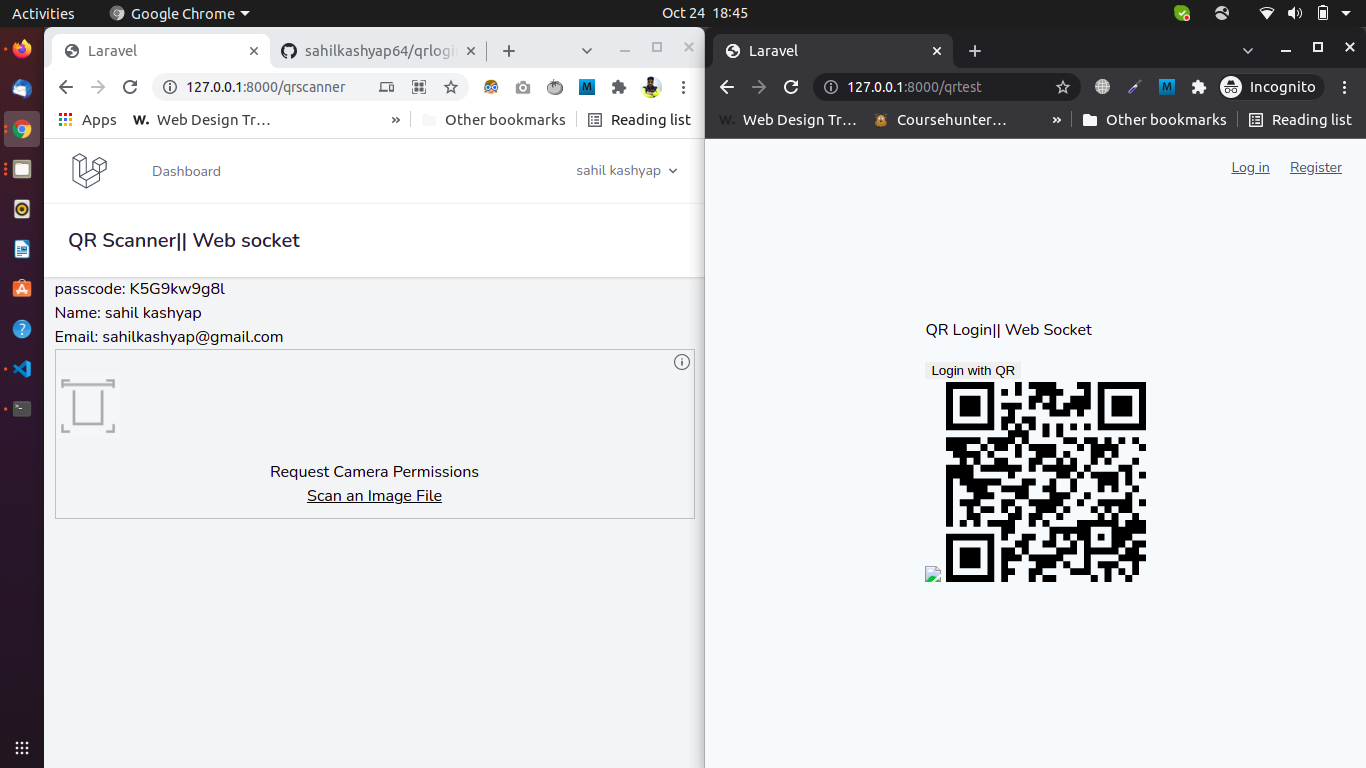Select the Laravel tab in the incognito window
The height and width of the screenshot is (768, 1366).
coord(834,51)
